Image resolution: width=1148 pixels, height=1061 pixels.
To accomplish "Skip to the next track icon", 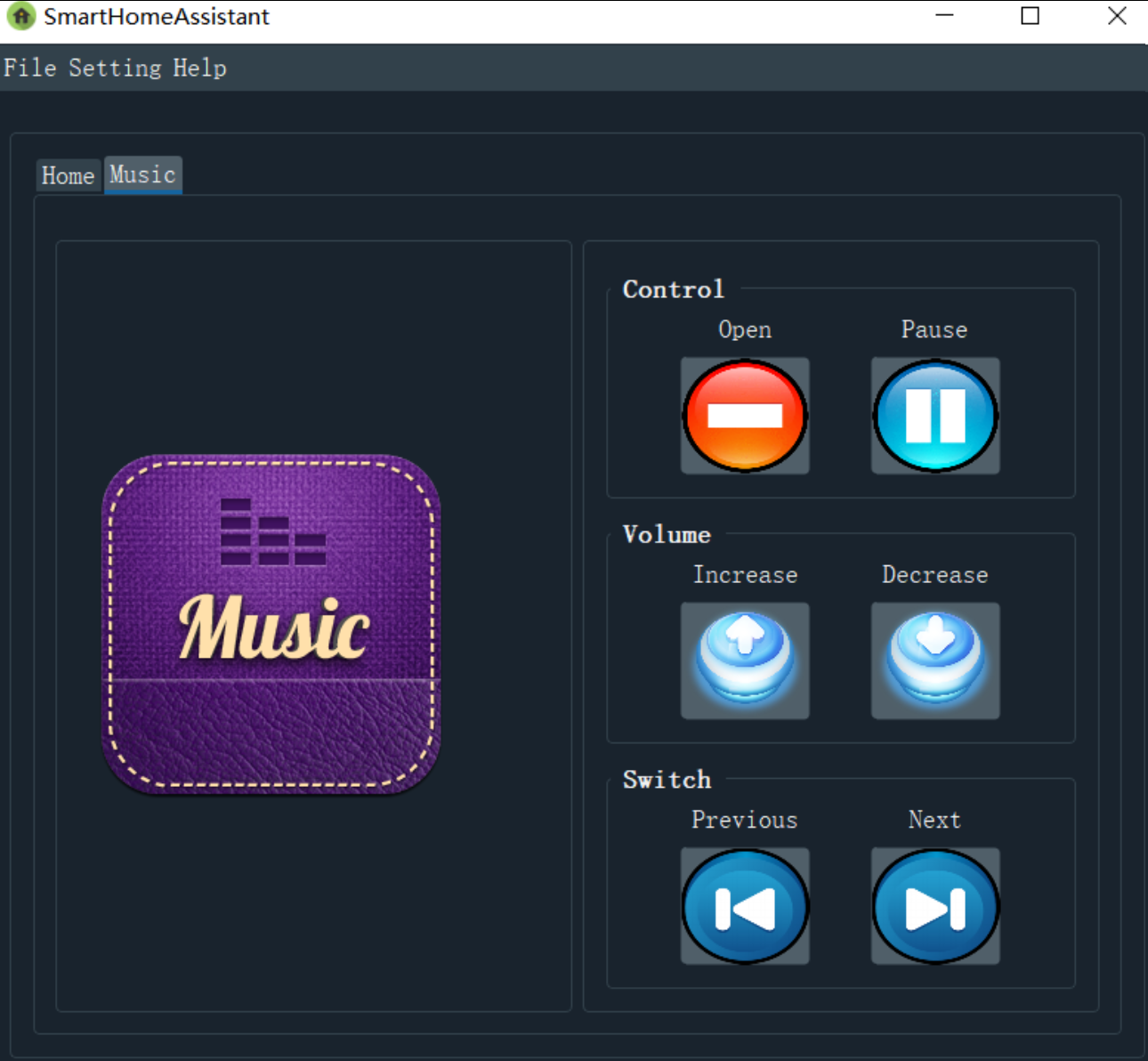I will click(934, 906).
